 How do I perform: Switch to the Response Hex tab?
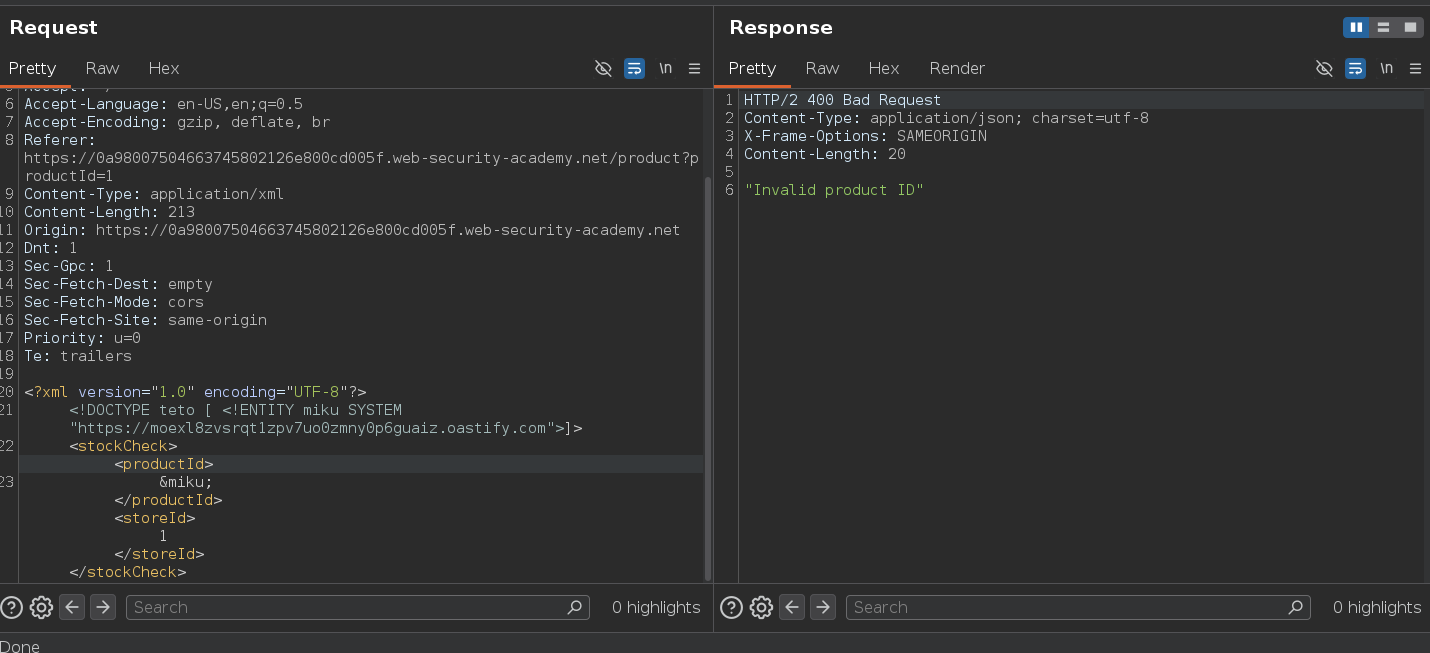pos(884,68)
